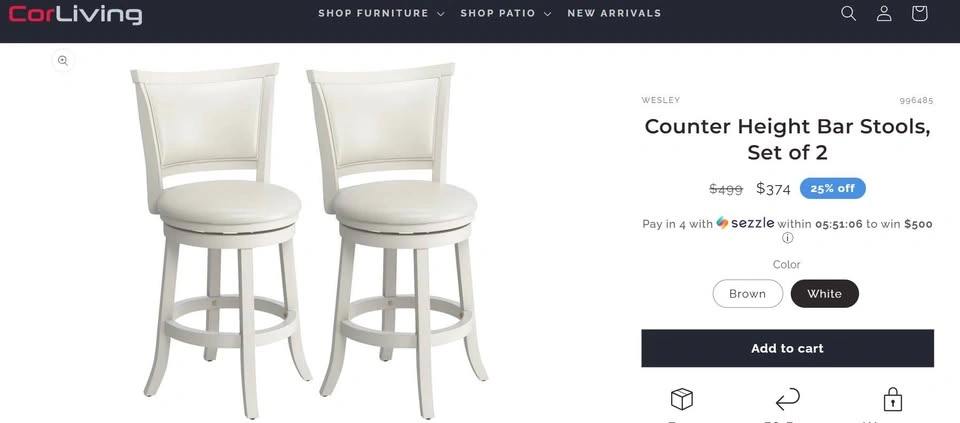Click the Sezzle info circle icon
Image resolution: width=960 pixels, height=423 pixels.
coord(787,238)
